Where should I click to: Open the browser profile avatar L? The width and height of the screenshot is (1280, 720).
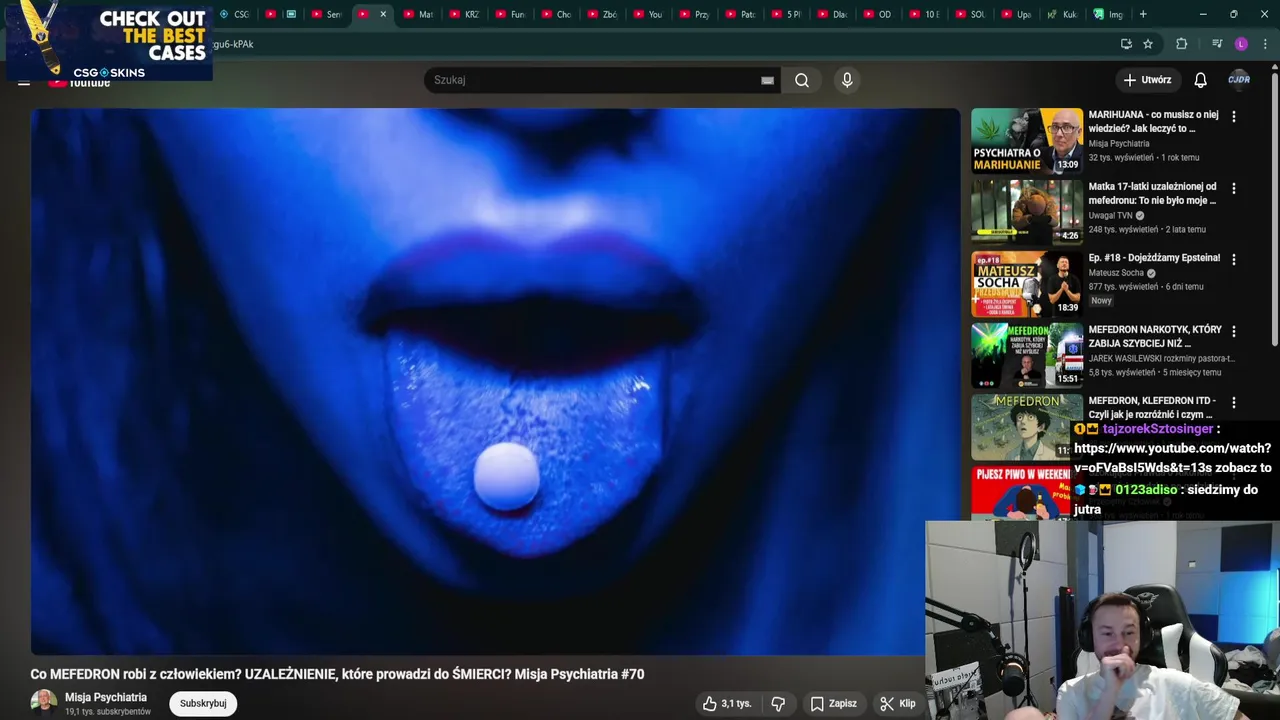coord(1241,44)
